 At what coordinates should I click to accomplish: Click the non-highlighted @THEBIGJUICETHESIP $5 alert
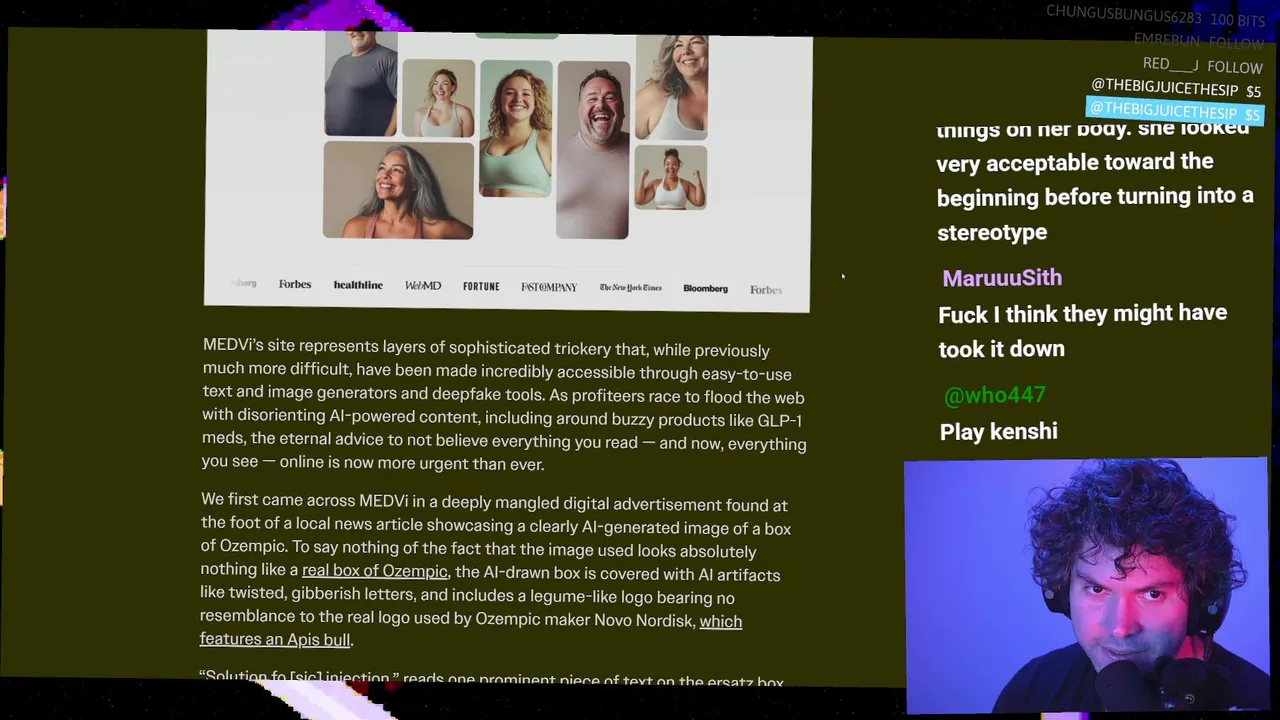tap(1176, 89)
